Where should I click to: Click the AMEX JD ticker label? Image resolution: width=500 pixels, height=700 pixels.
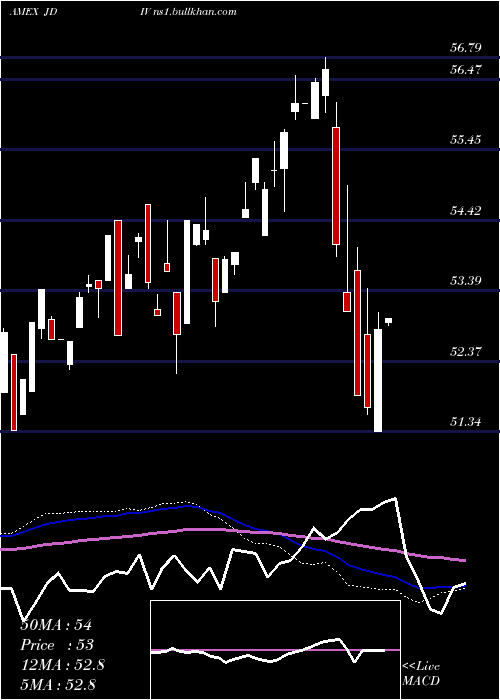[x=33, y=12]
